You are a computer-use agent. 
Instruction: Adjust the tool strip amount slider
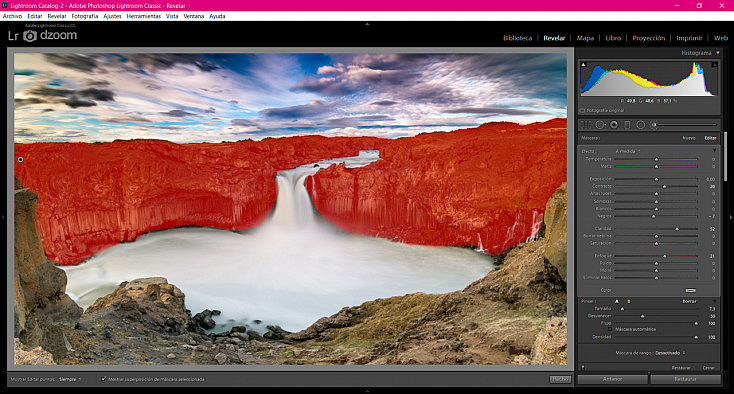[x=686, y=125]
